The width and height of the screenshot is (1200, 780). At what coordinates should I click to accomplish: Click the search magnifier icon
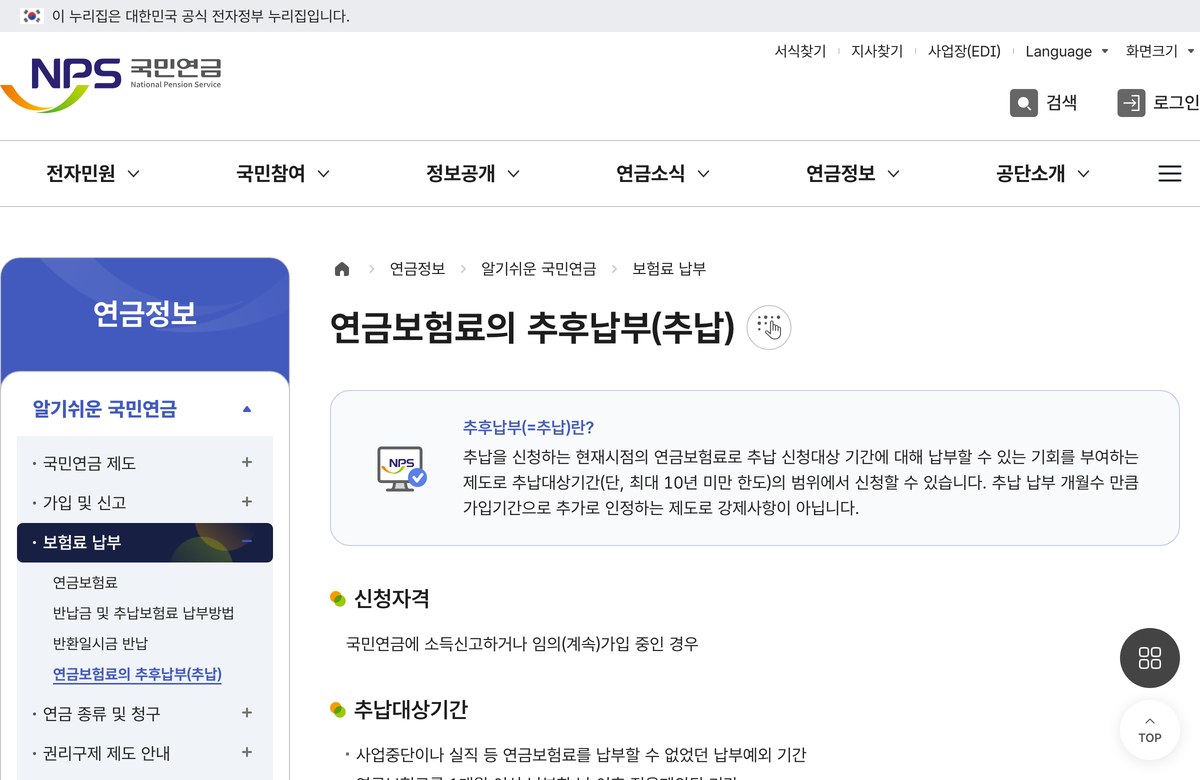click(1024, 102)
